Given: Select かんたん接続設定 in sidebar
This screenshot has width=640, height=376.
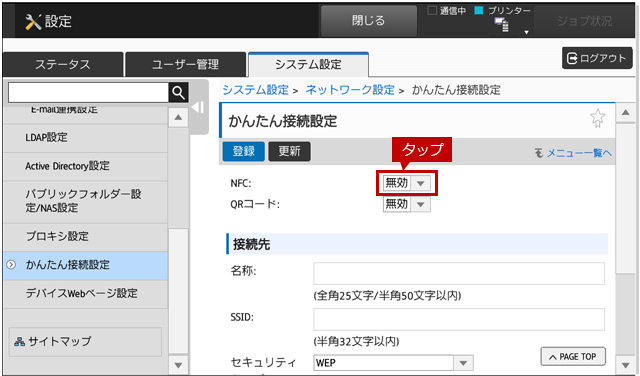Looking at the screenshot, I should pyautogui.click(x=85, y=265).
